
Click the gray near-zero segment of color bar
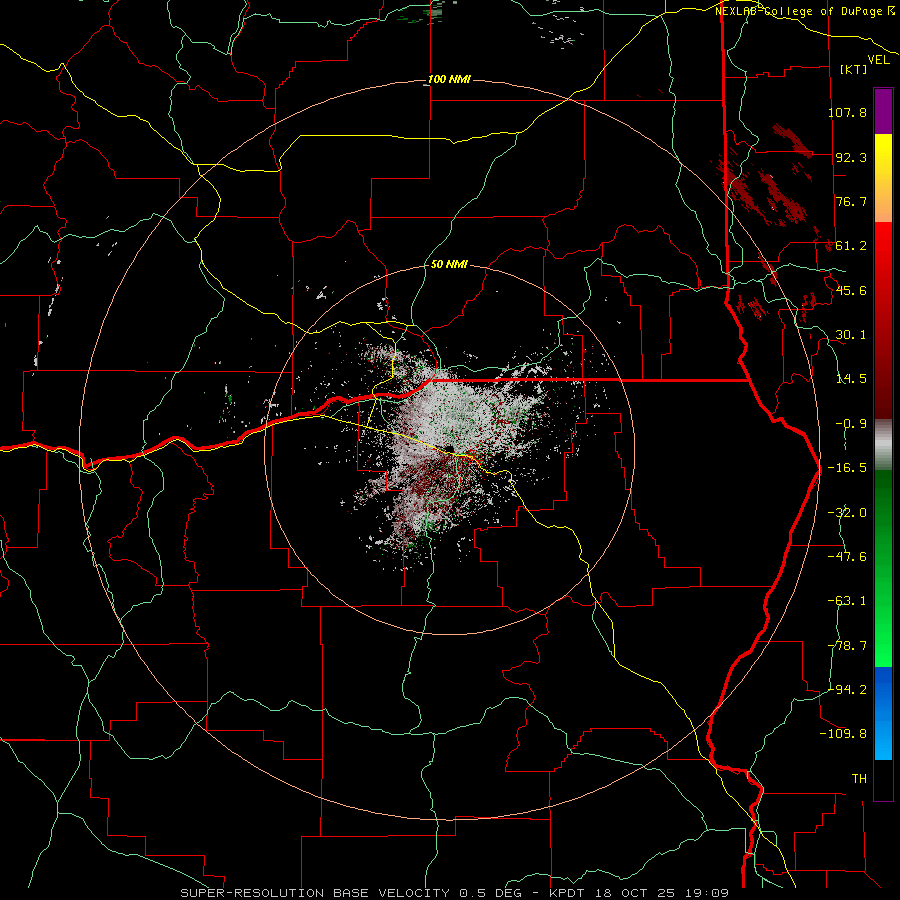883,445
